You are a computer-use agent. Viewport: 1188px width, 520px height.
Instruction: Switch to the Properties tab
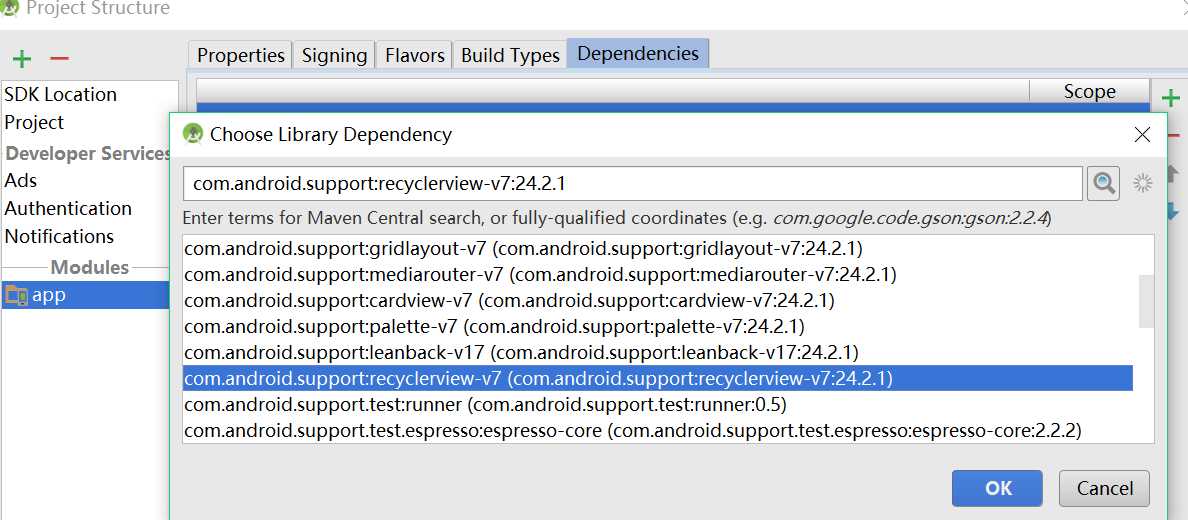click(241, 55)
